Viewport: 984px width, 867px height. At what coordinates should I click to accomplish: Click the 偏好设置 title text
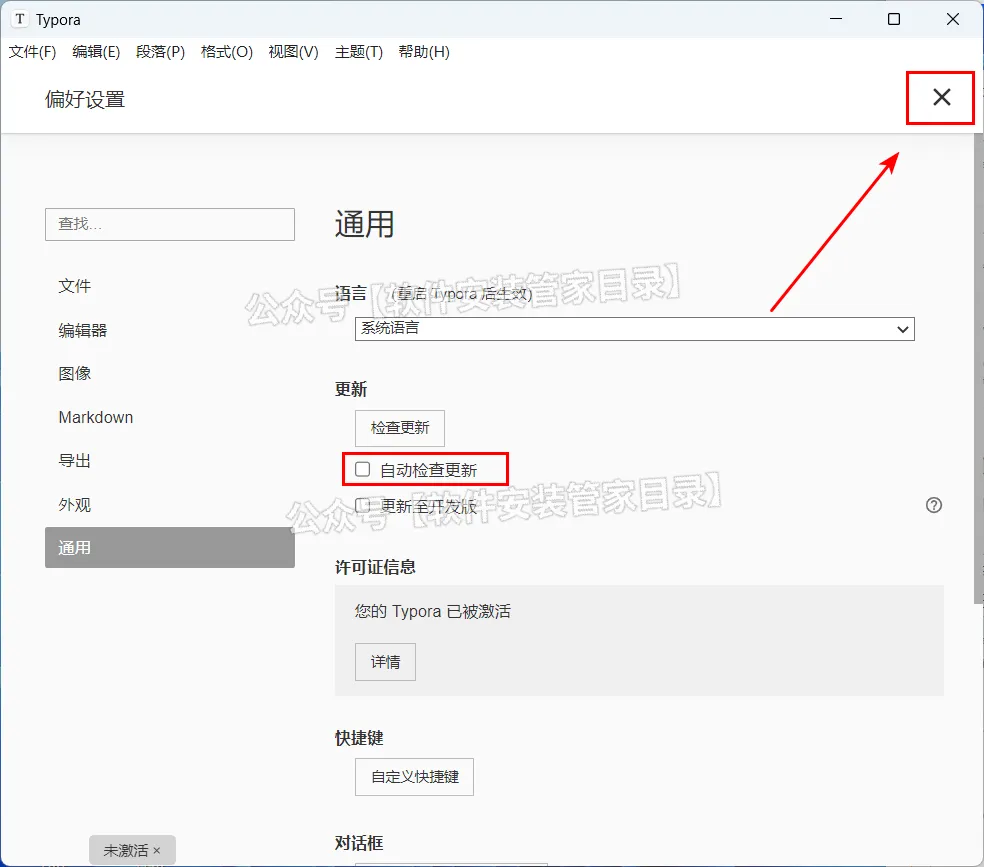pyautogui.click(x=85, y=100)
